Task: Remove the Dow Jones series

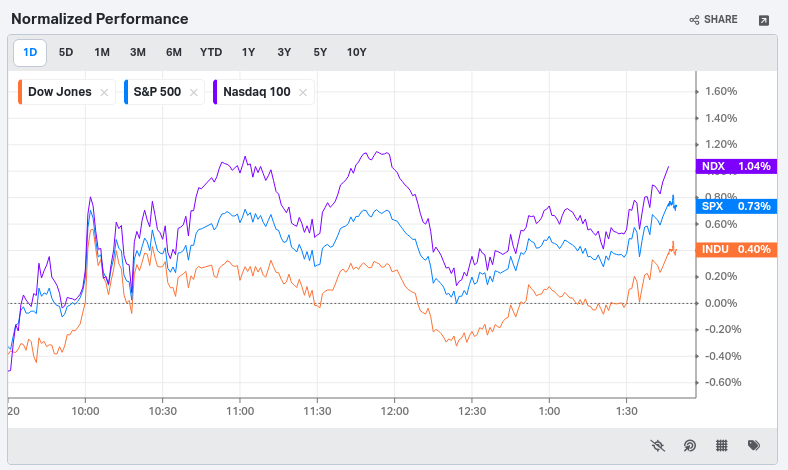Action: (x=104, y=92)
